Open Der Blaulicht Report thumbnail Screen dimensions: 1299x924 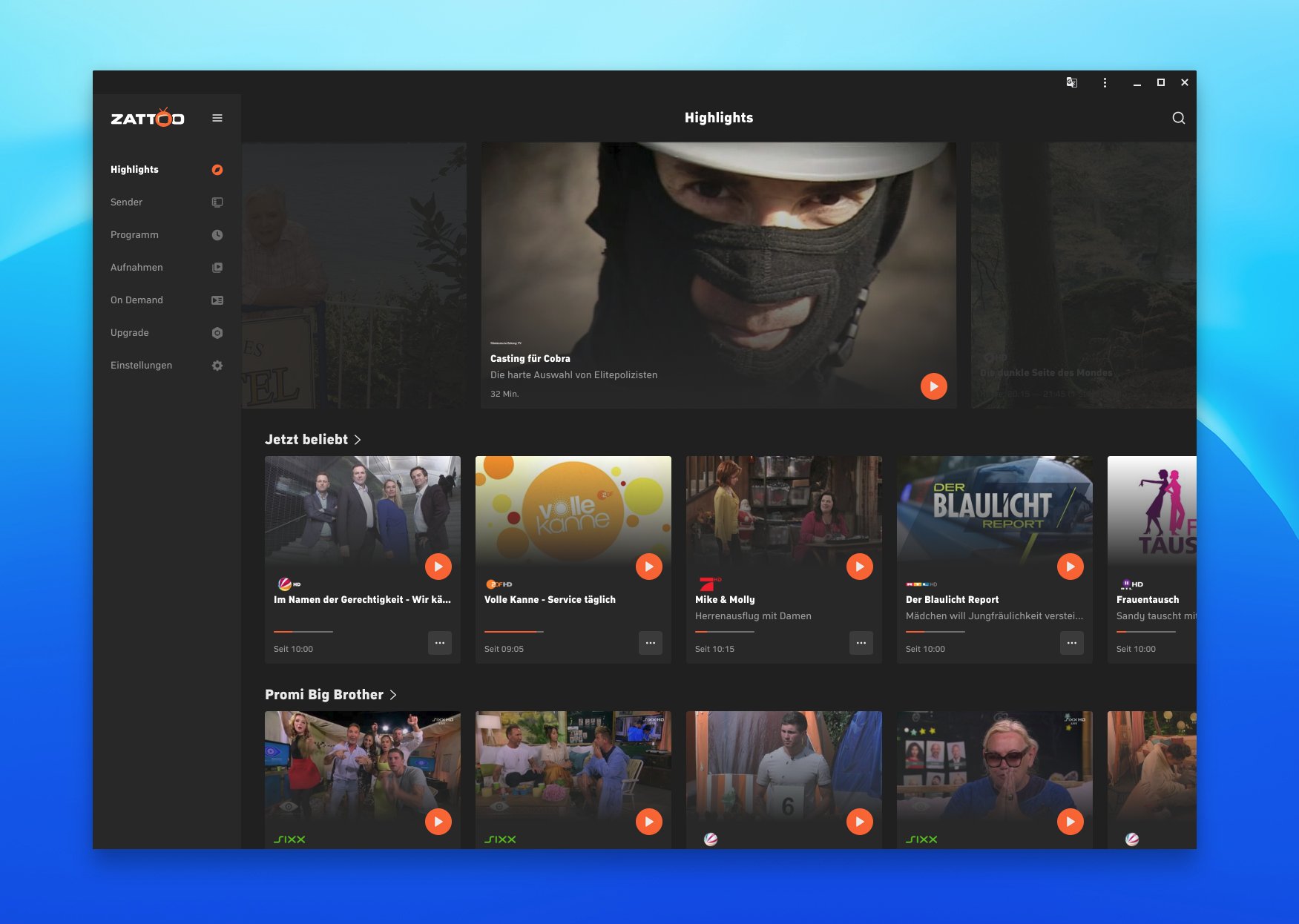pyautogui.click(x=995, y=511)
